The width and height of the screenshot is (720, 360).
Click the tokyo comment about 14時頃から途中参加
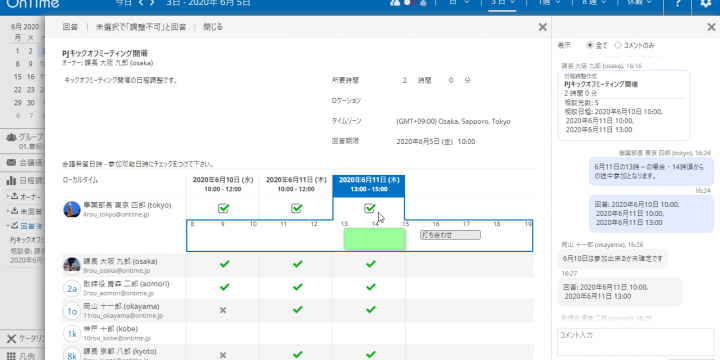652,171
